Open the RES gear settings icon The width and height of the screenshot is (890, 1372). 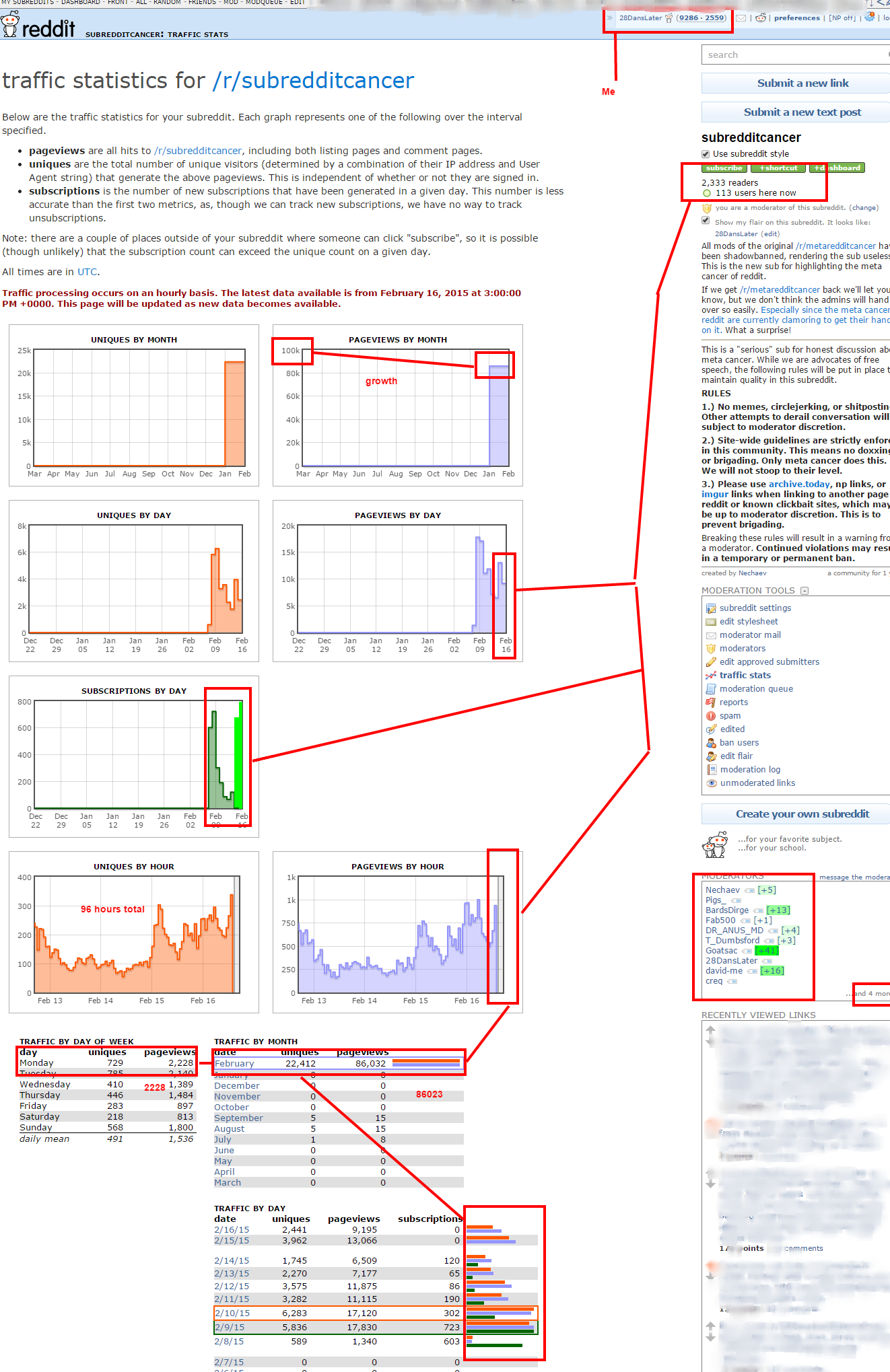click(870, 17)
